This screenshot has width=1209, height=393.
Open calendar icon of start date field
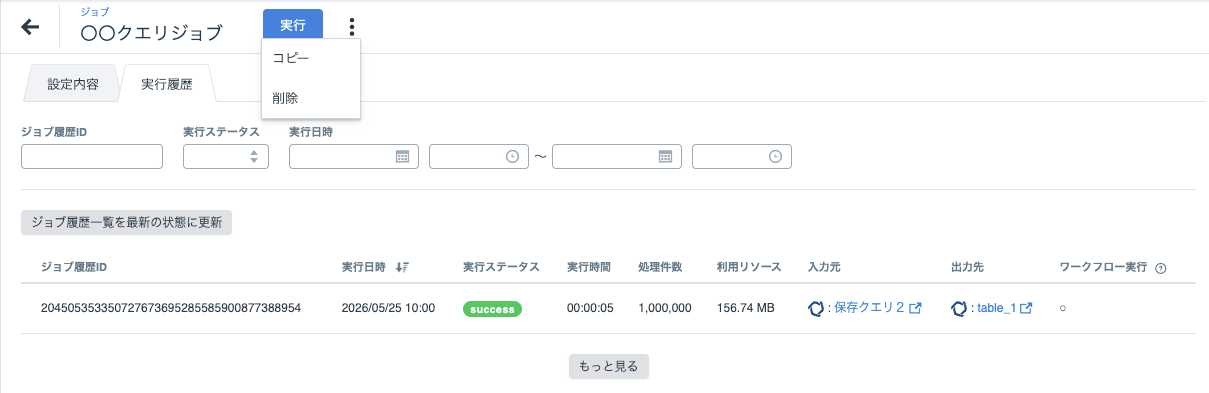tap(402, 157)
